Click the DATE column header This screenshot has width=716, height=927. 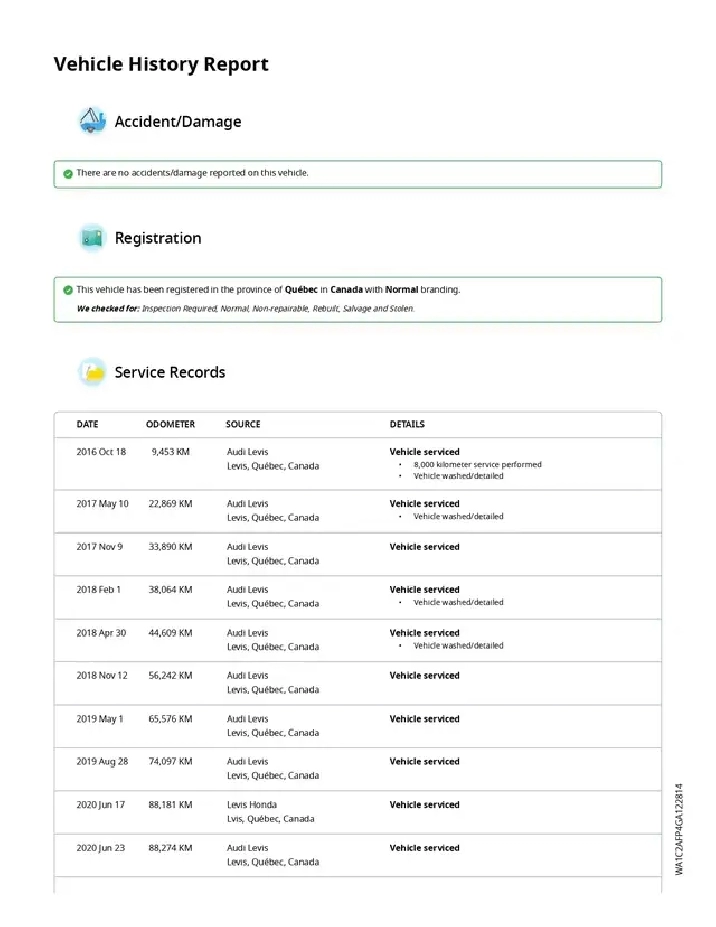click(88, 424)
